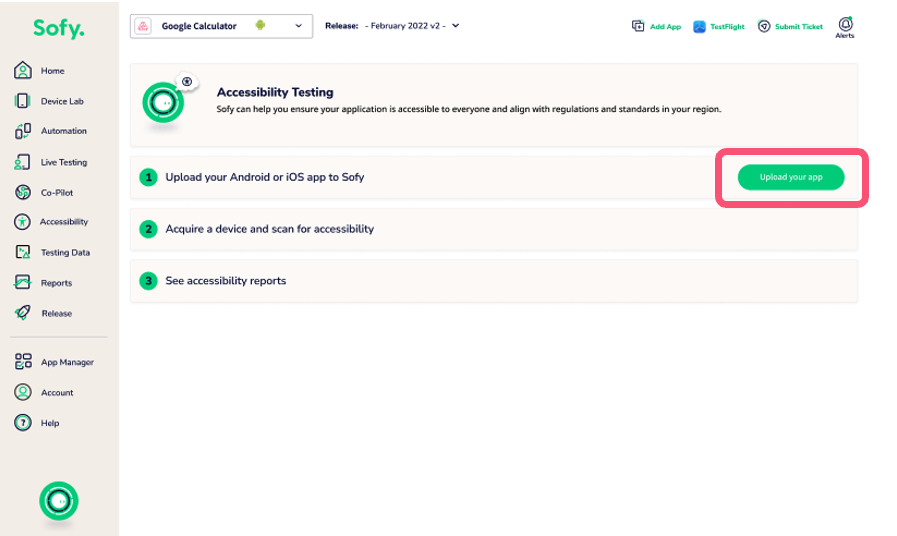897x536 pixels.
Task: Click the Google Calculator app logo
Action: pyautogui.click(x=143, y=26)
